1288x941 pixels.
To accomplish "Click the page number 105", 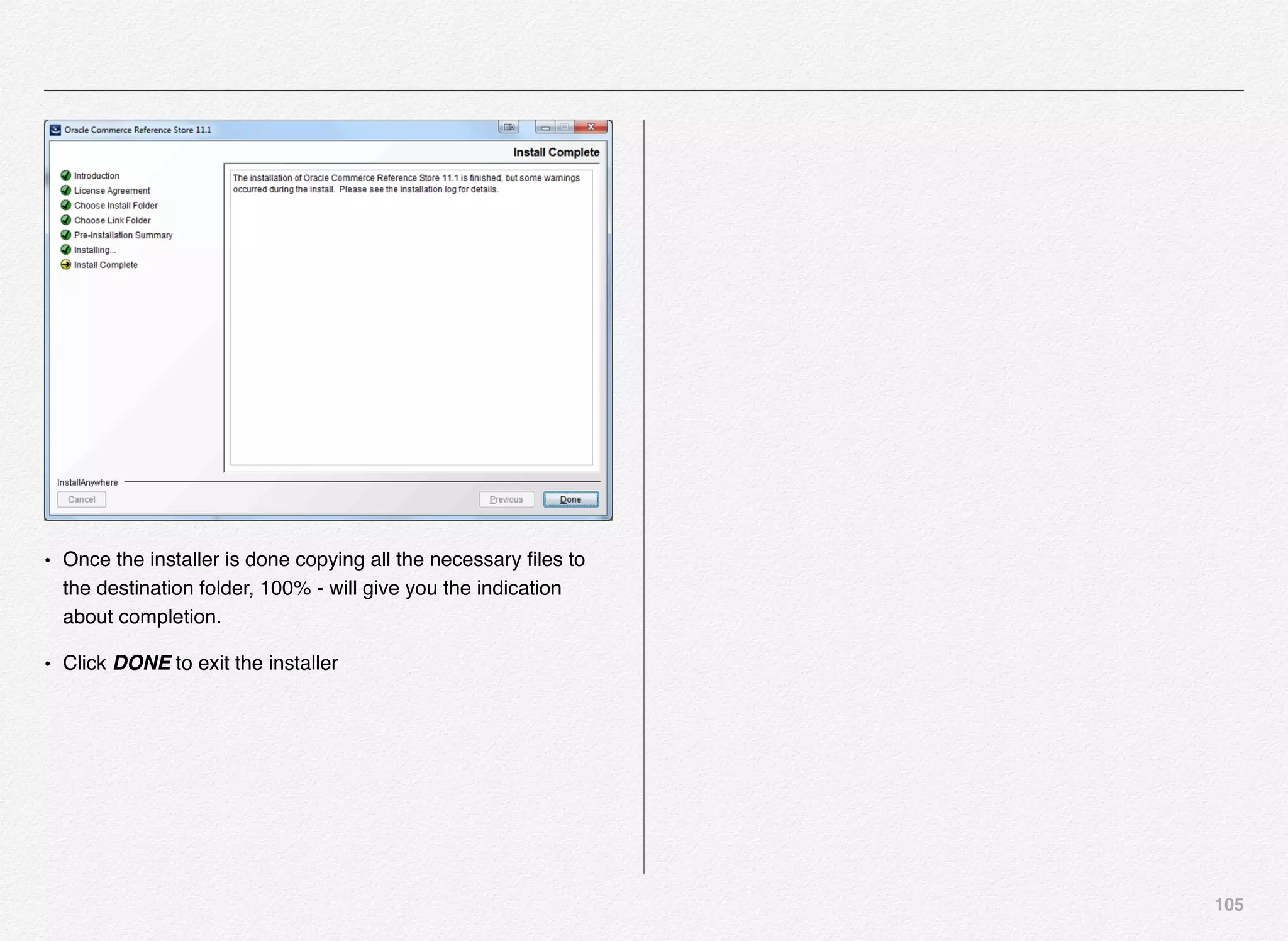I will click(x=1229, y=905).
